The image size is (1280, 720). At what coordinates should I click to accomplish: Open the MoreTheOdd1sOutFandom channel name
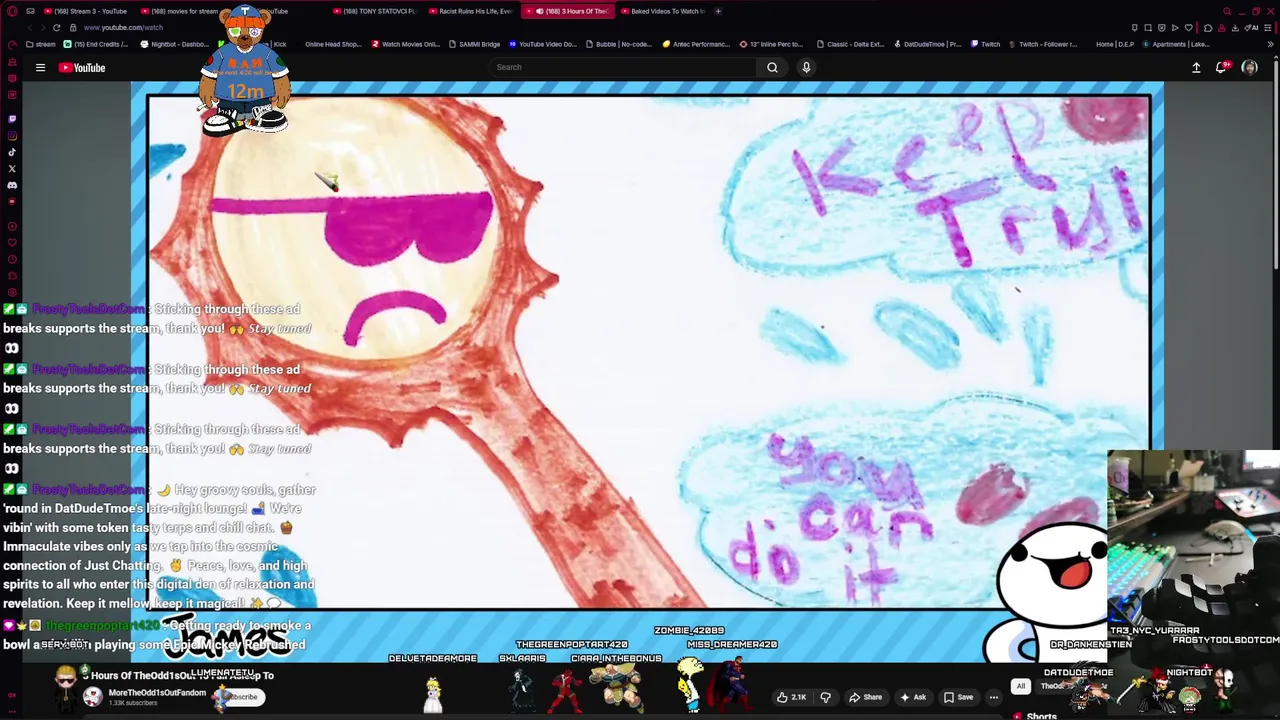(156, 693)
